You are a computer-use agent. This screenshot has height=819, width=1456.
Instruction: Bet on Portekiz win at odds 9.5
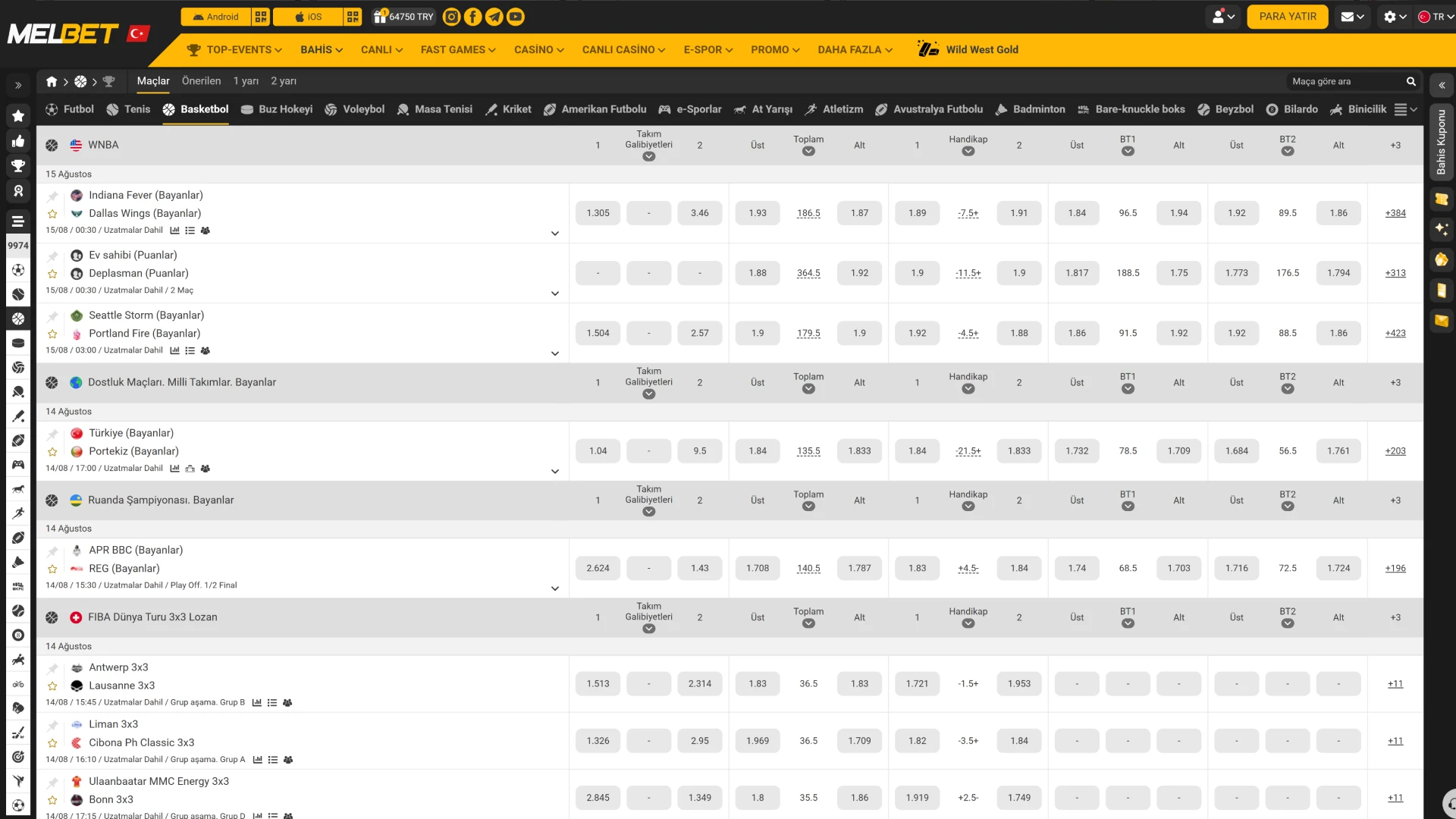(x=699, y=451)
